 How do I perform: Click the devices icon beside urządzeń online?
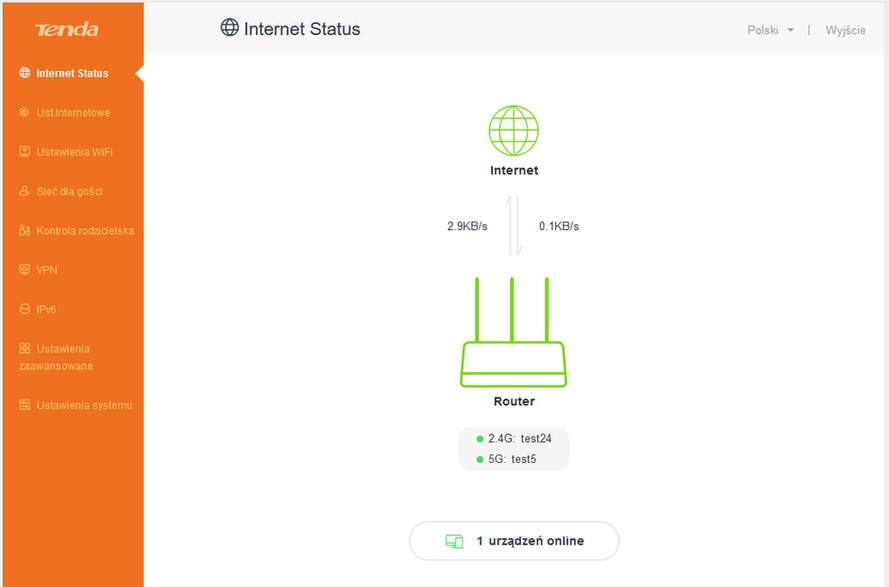[x=454, y=541]
